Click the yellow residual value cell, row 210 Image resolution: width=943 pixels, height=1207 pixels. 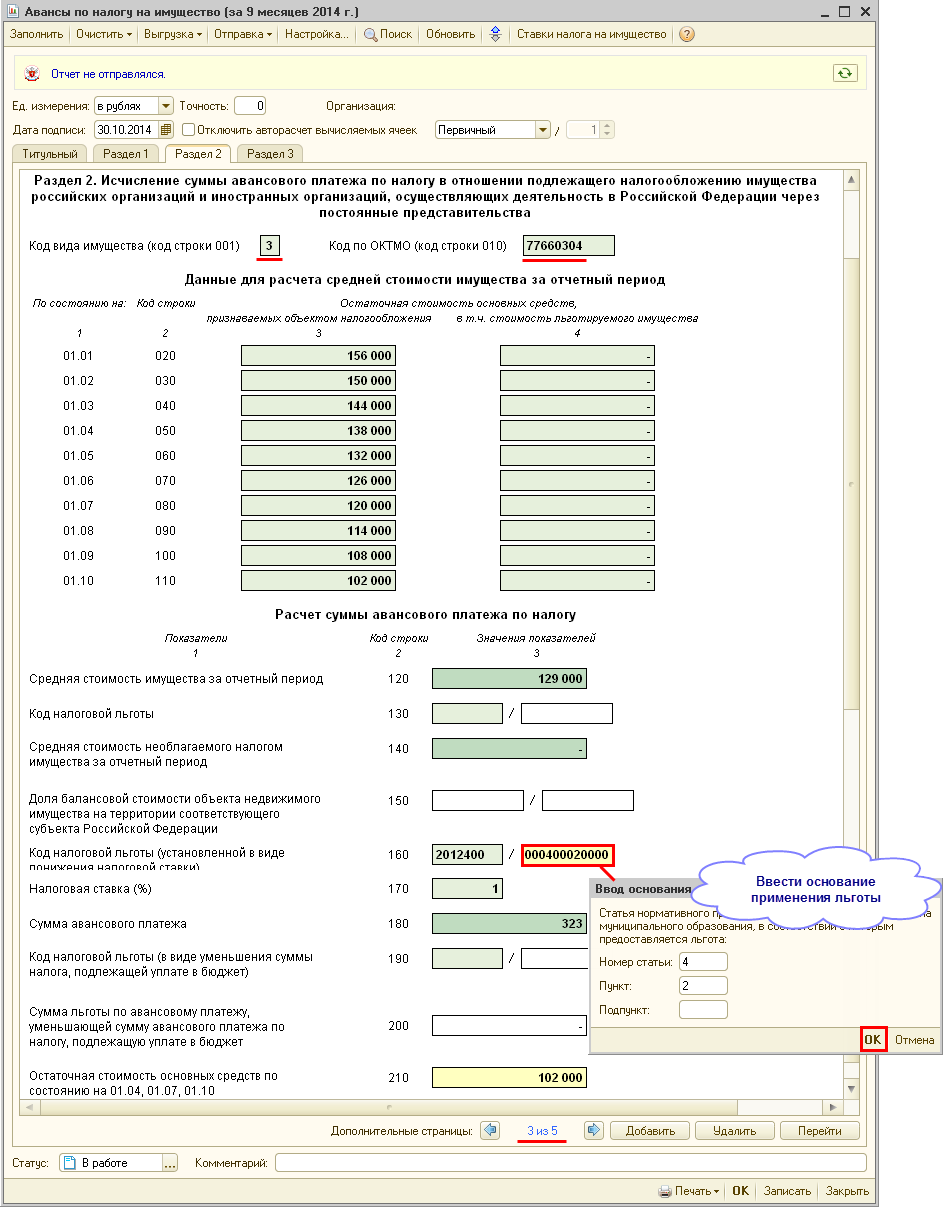point(509,1077)
